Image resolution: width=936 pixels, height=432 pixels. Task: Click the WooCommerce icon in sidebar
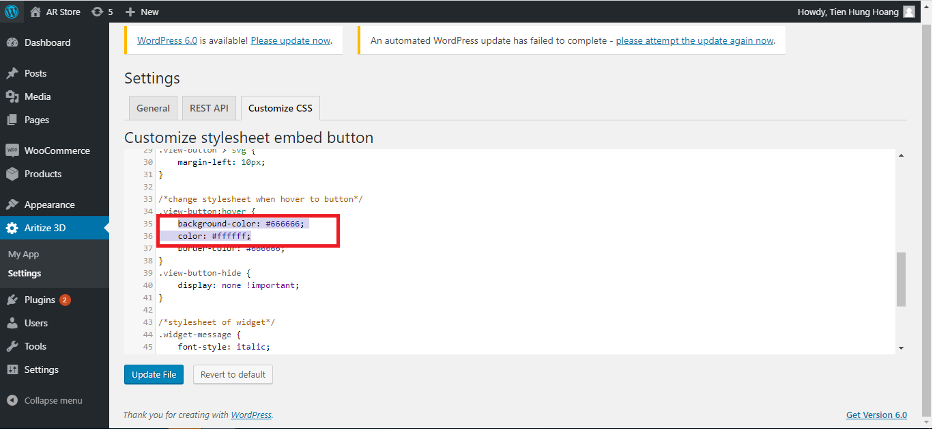tap(12, 150)
